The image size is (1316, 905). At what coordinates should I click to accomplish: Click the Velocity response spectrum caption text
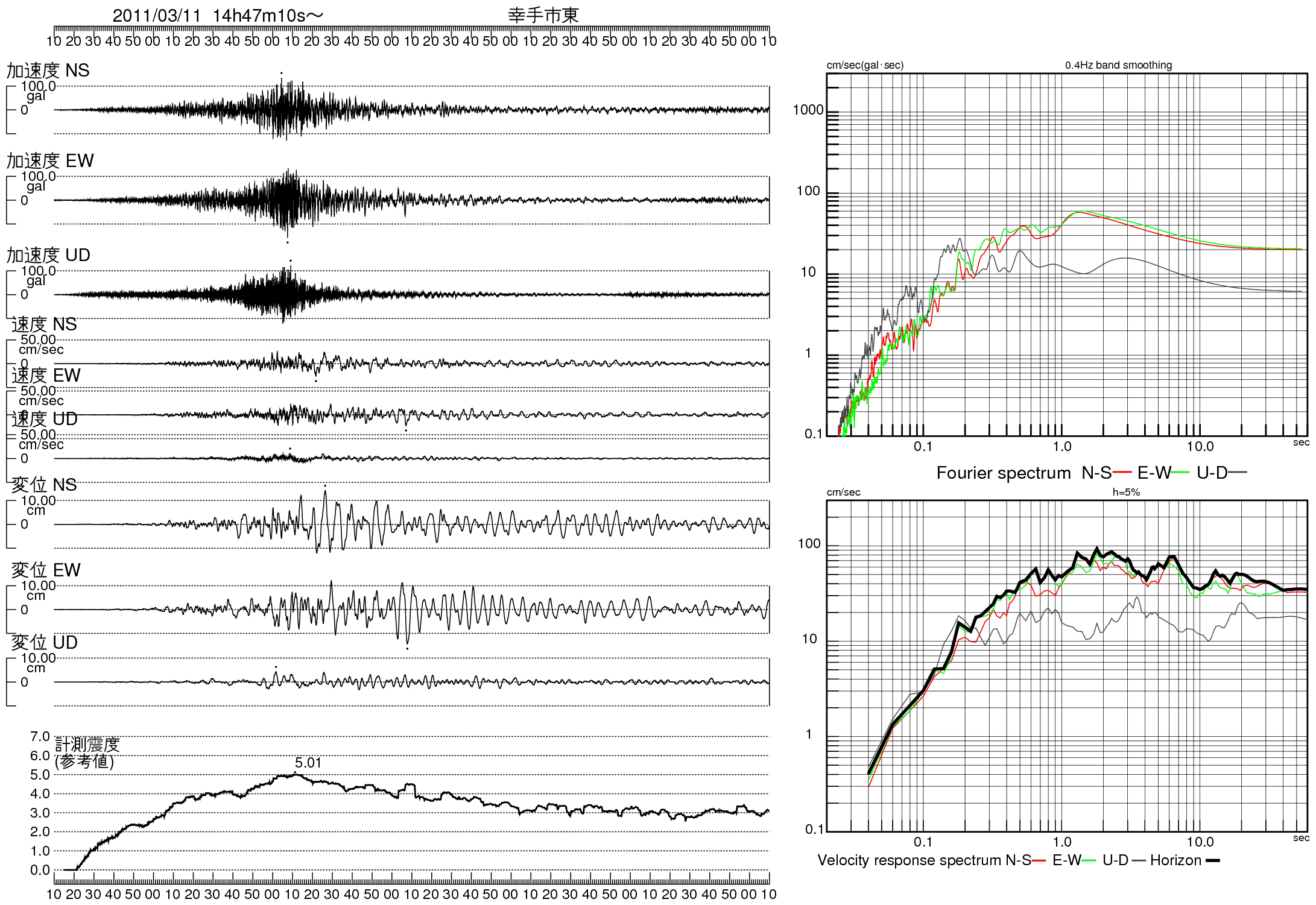click(x=910, y=860)
